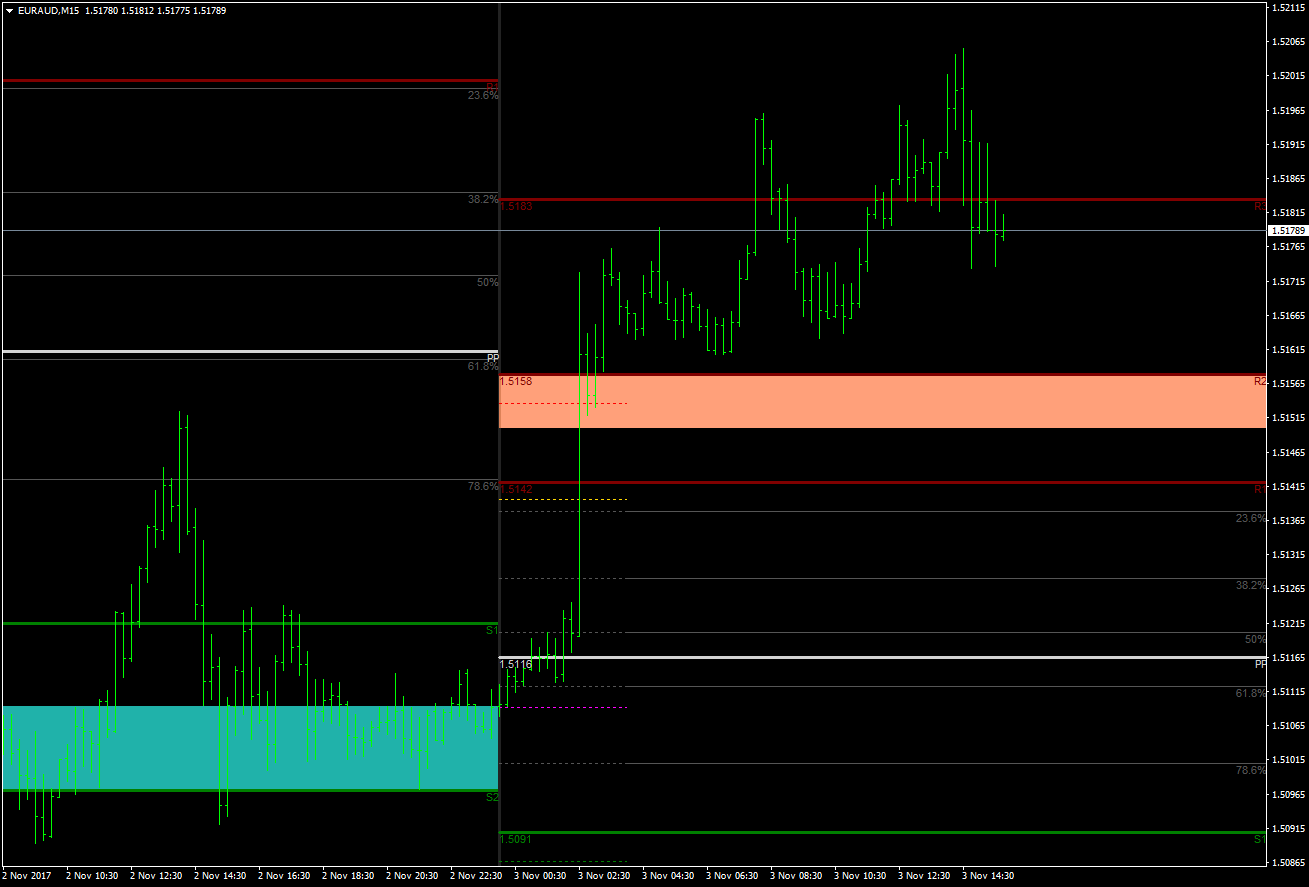Click the salmon R2 resistance zone rectangle
The height and width of the screenshot is (887, 1309).
(883, 402)
